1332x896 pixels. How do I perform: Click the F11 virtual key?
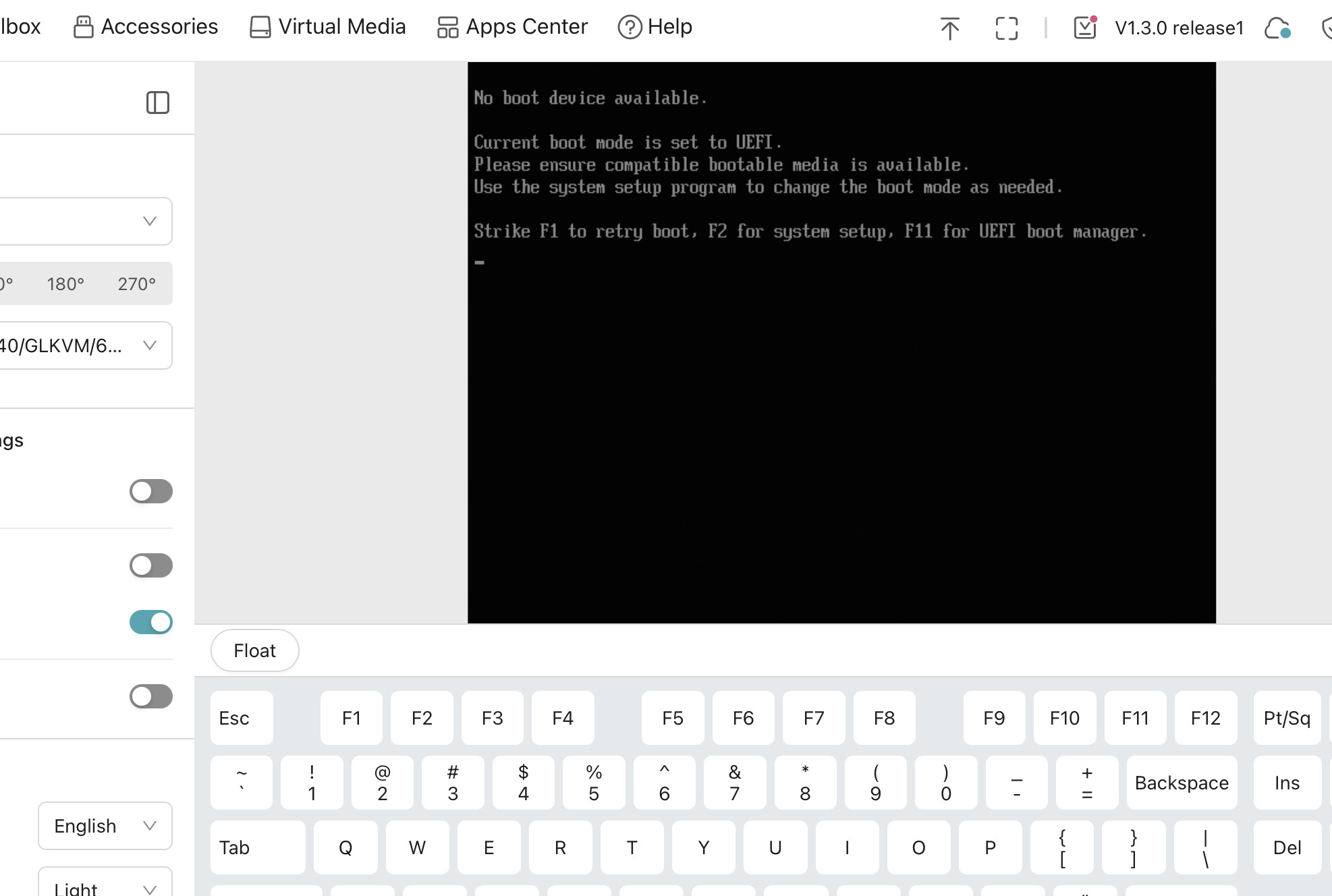click(1136, 718)
